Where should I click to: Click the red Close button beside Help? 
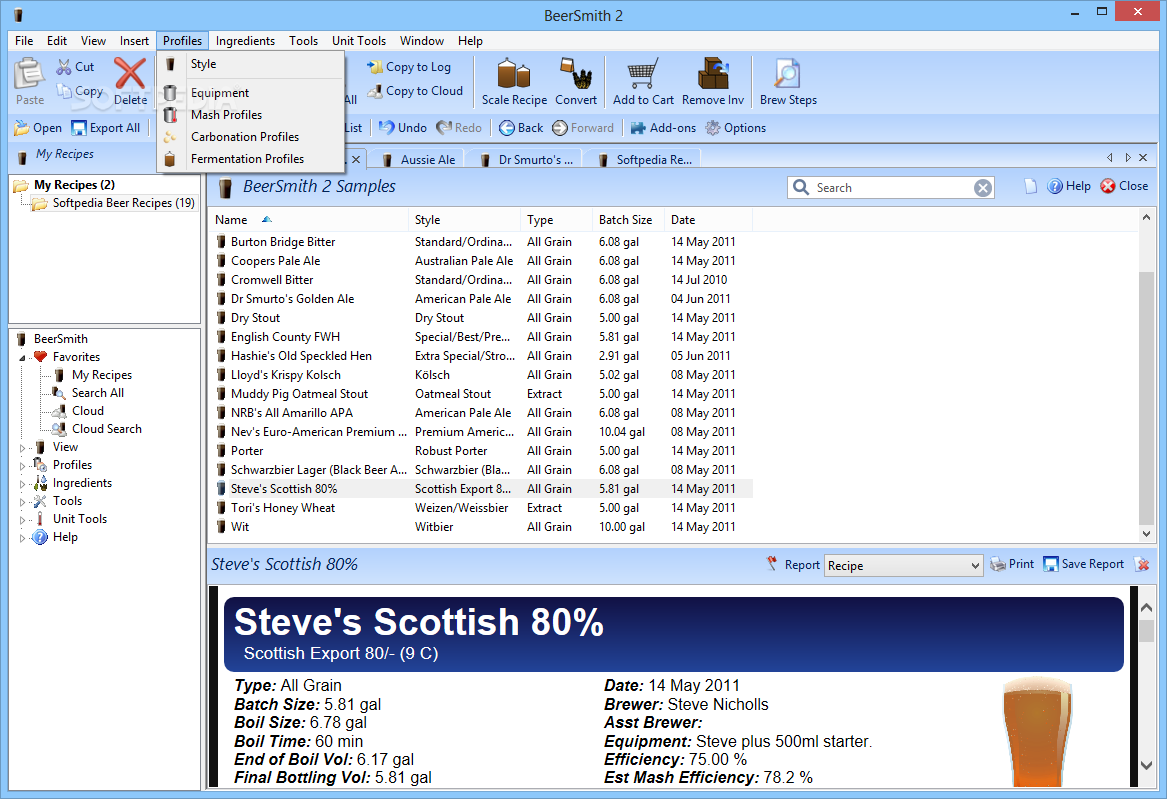[1124, 186]
